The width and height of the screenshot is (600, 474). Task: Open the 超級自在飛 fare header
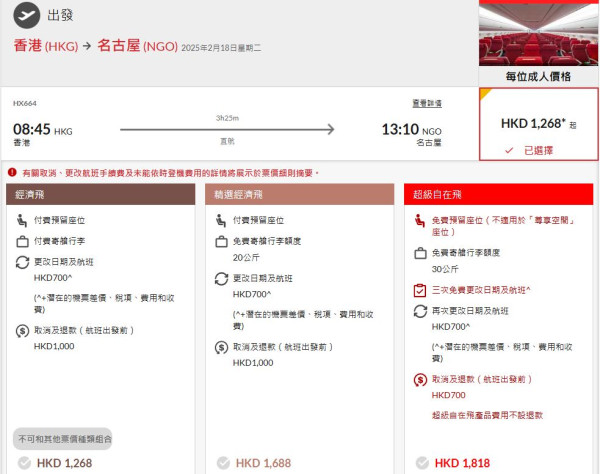(x=498, y=195)
